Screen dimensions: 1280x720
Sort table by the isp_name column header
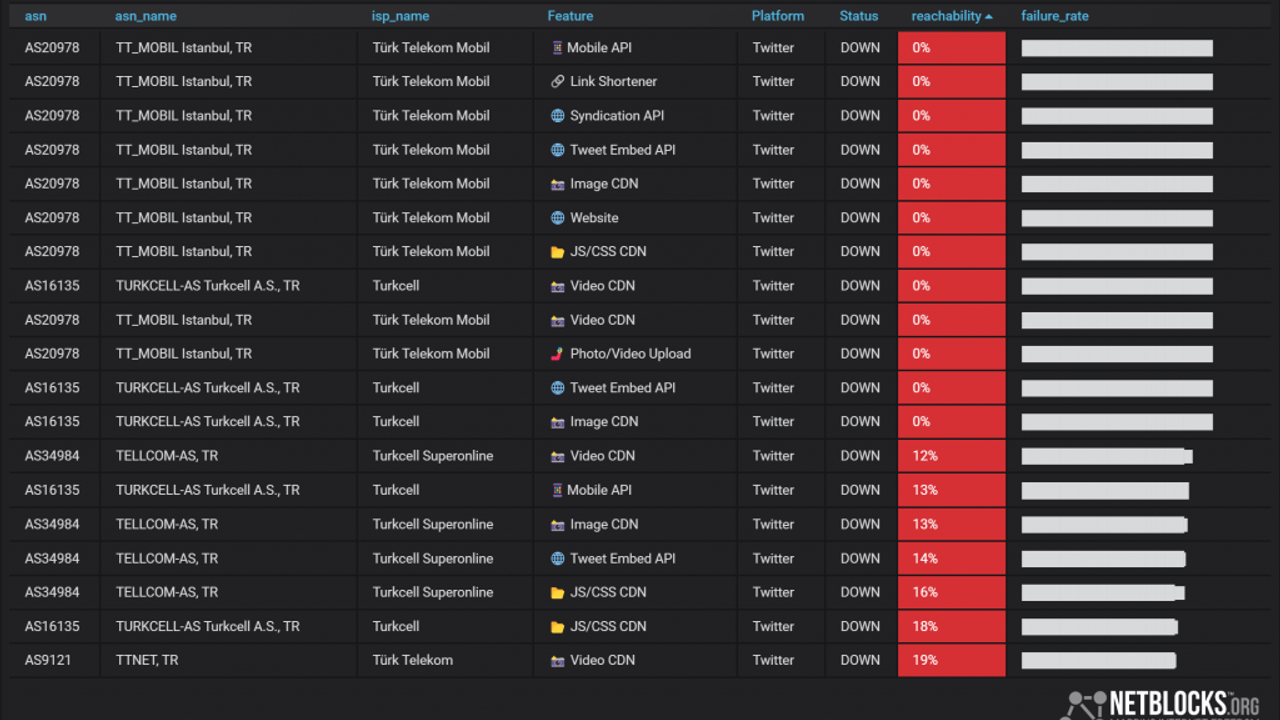click(x=401, y=16)
